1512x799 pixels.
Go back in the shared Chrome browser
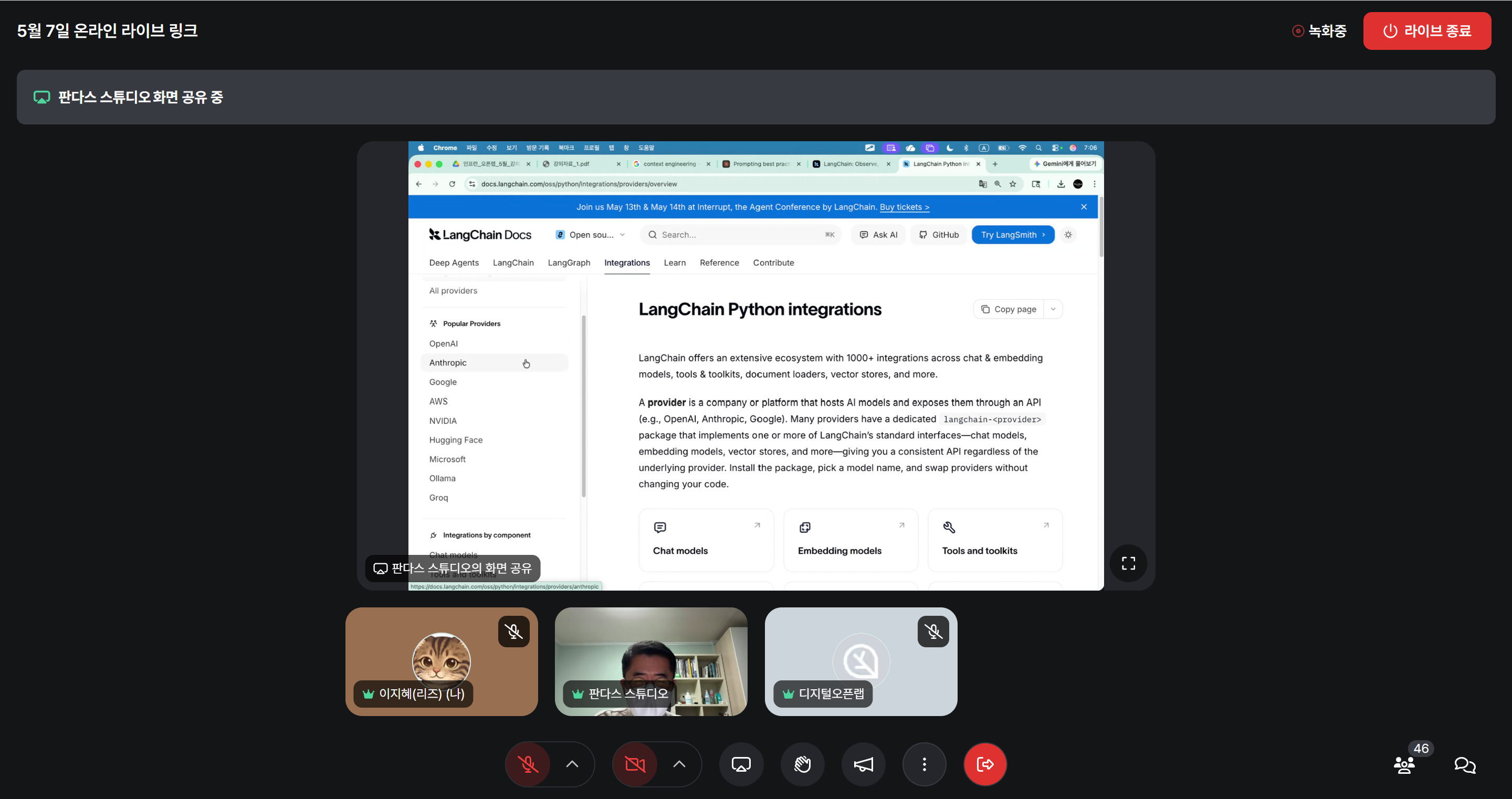(x=418, y=184)
